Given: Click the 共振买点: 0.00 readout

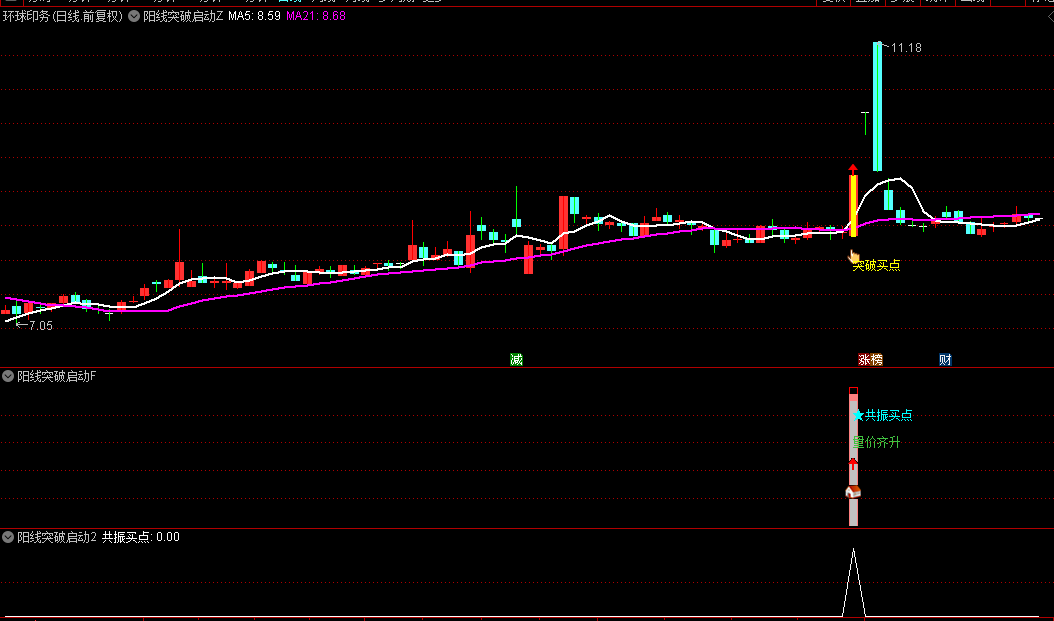Looking at the screenshot, I should tap(140, 537).
